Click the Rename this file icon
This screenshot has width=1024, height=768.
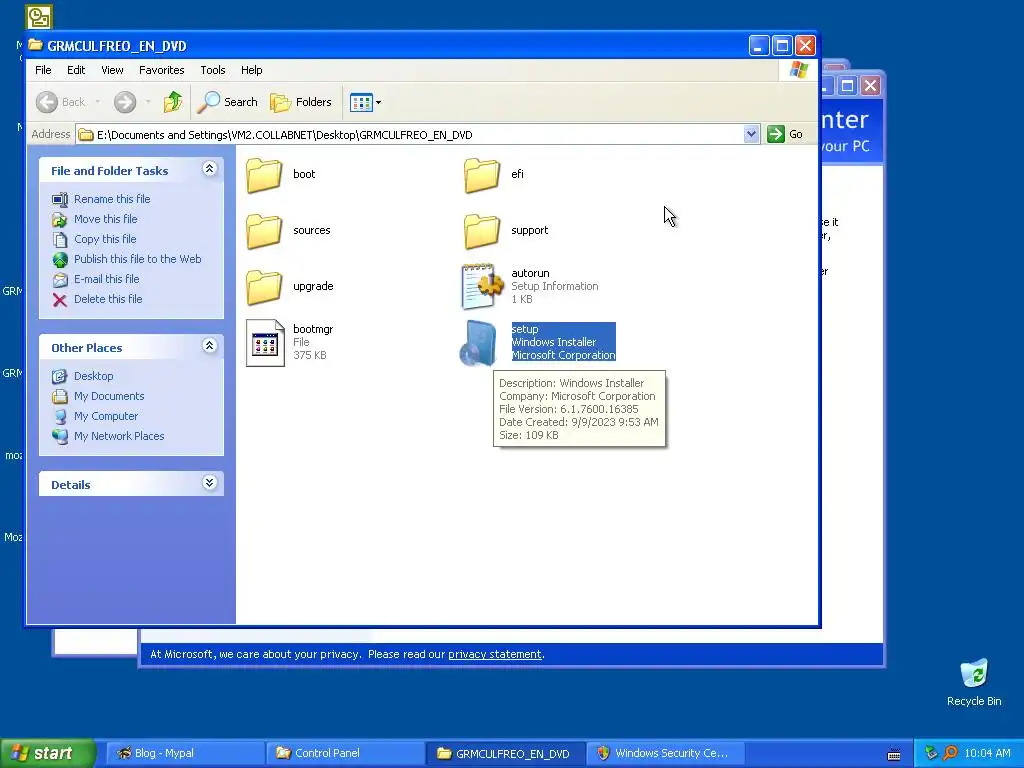pos(60,199)
